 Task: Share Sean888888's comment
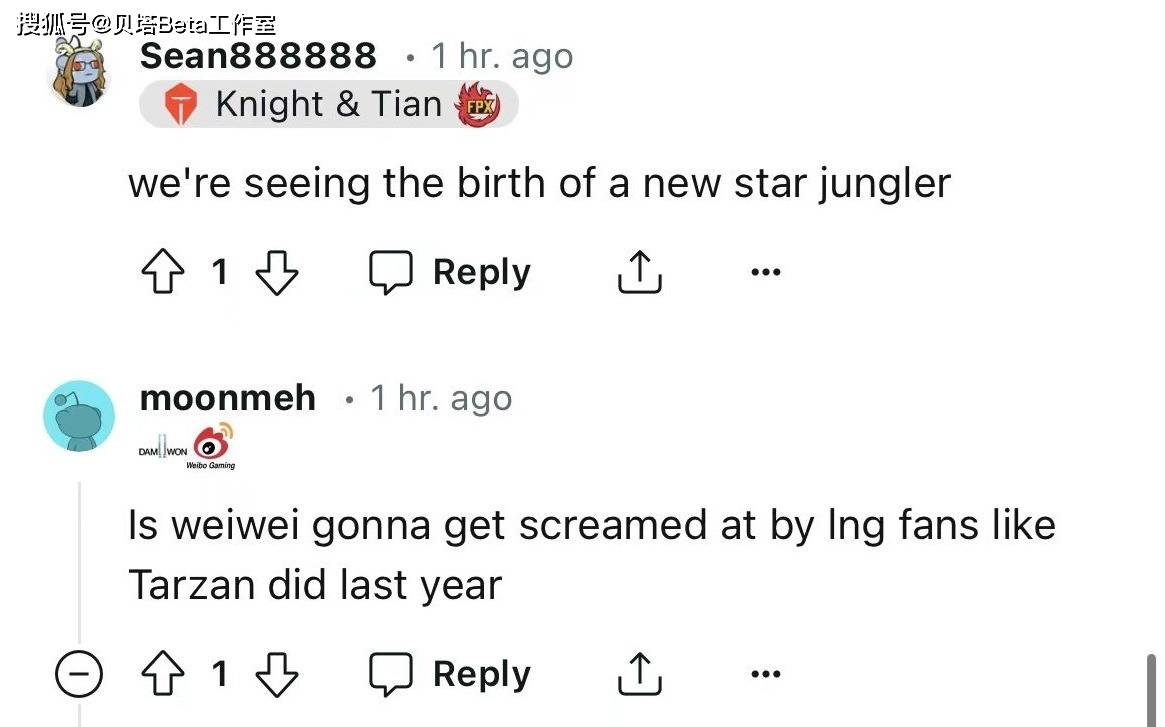[x=639, y=272]
